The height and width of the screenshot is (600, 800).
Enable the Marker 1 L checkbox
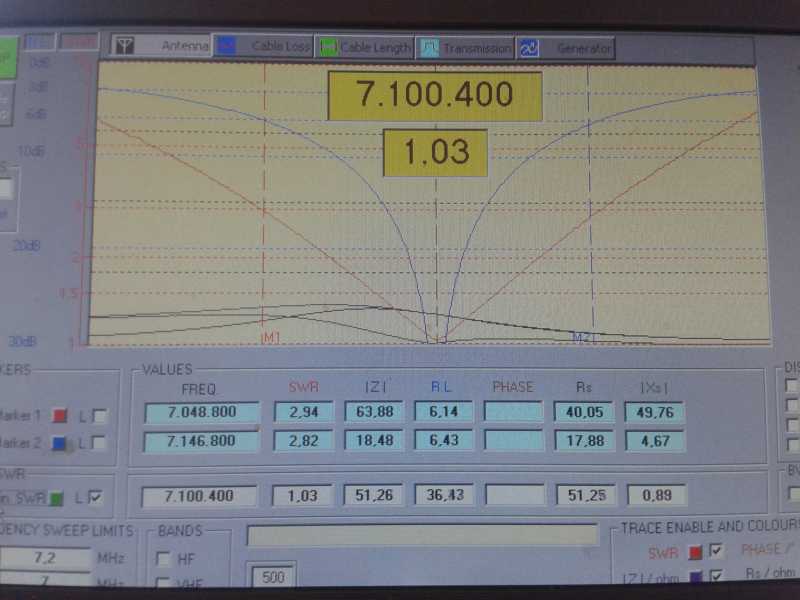pos(100,416)
